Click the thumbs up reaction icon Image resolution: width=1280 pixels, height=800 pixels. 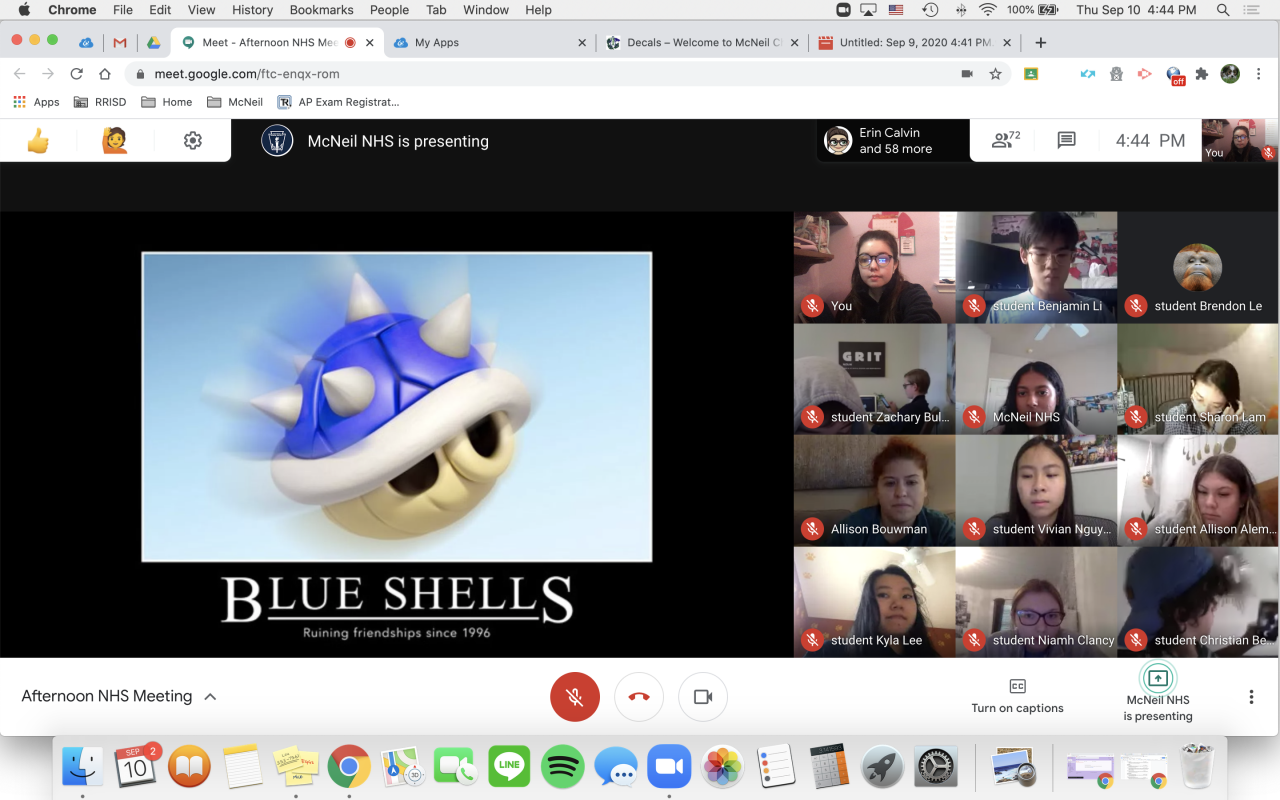[x=38, y=141]
